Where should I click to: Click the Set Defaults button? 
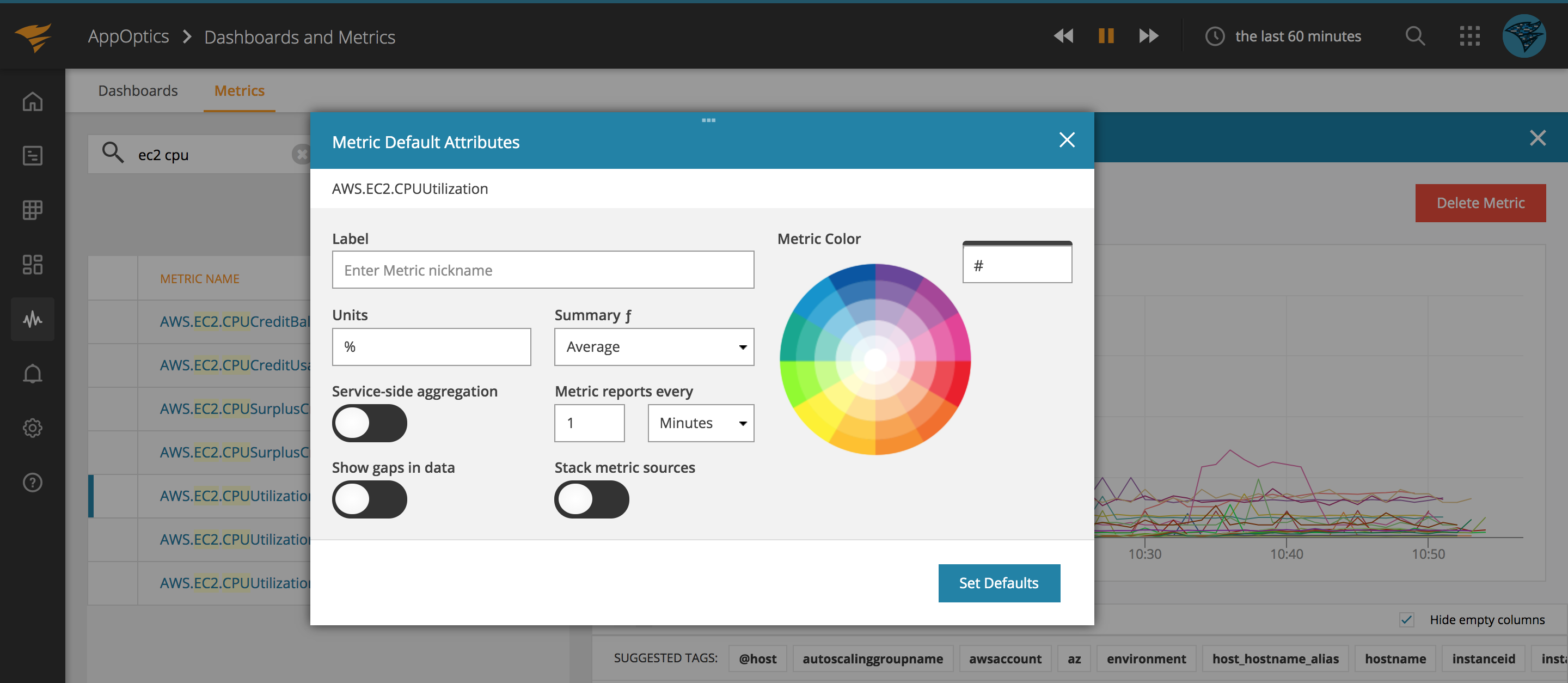click(x=999, y=583)
